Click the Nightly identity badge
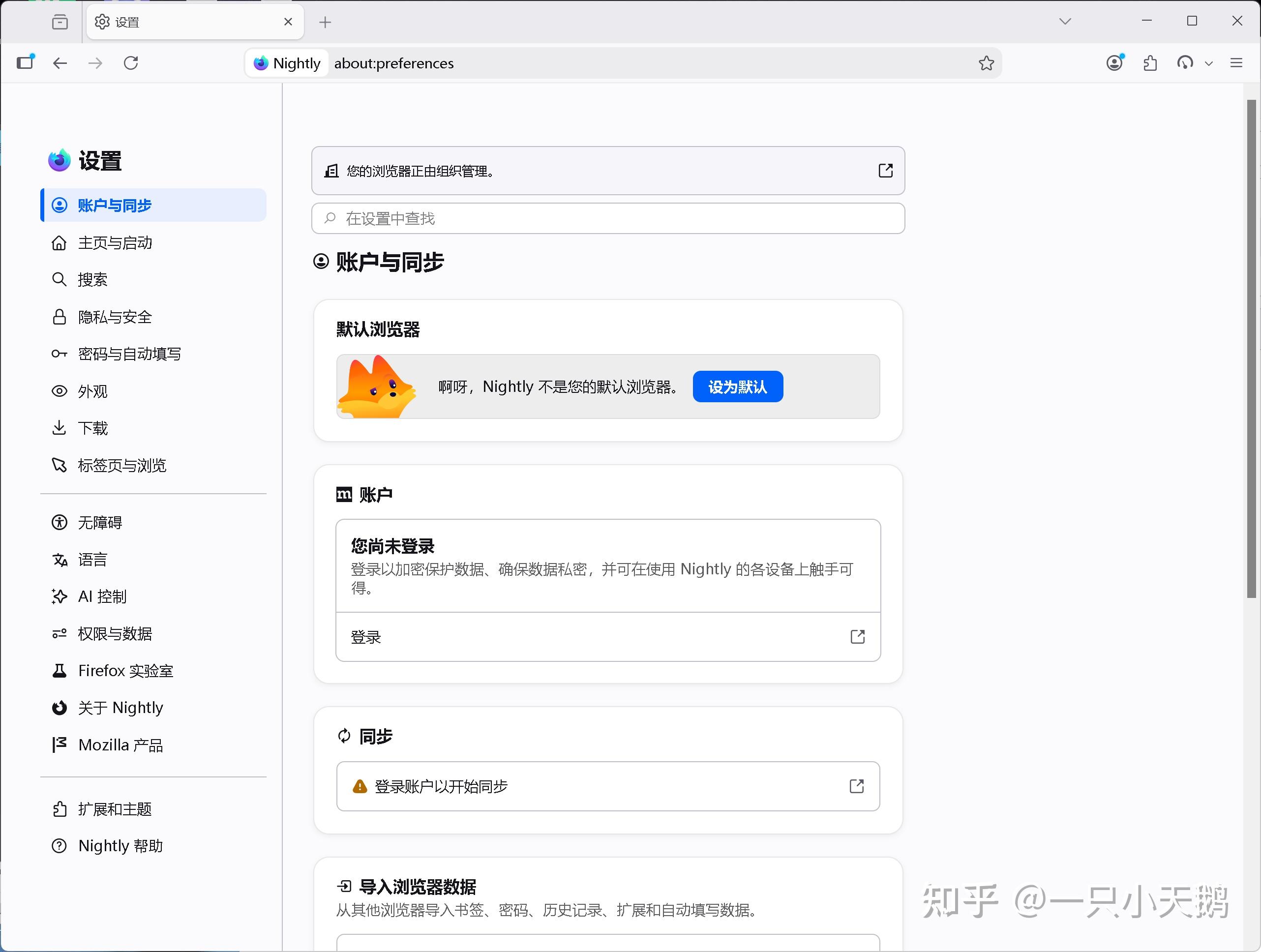Viewport: 1261px width, 952px height. 287,63
